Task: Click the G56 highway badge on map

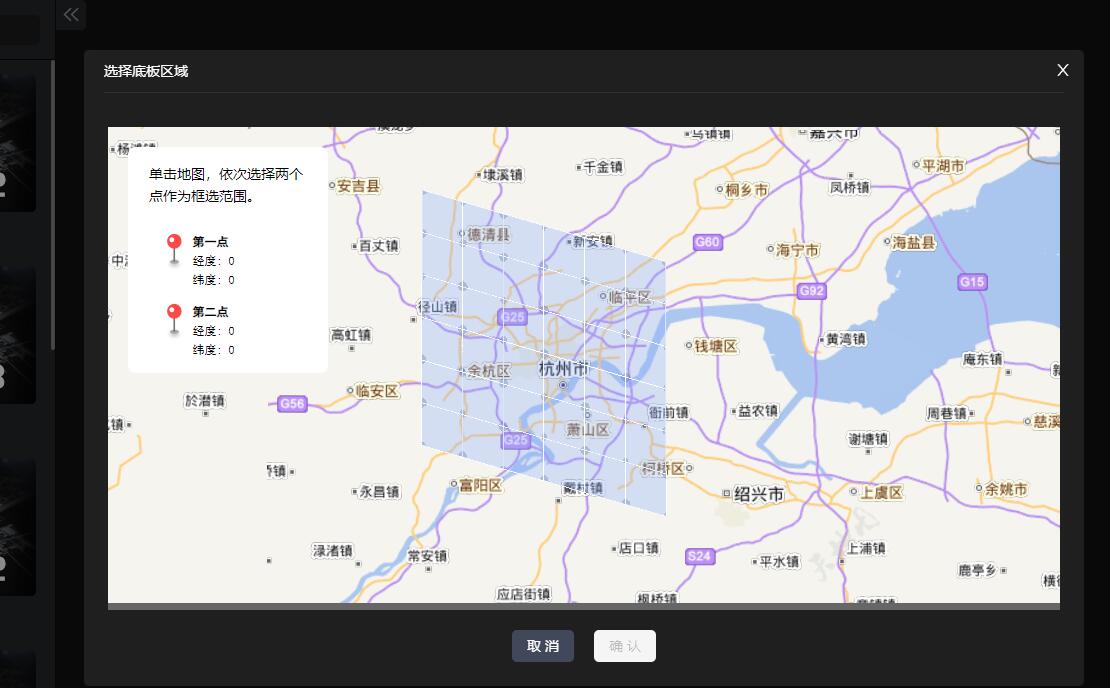Action: [x=292, y=403]
